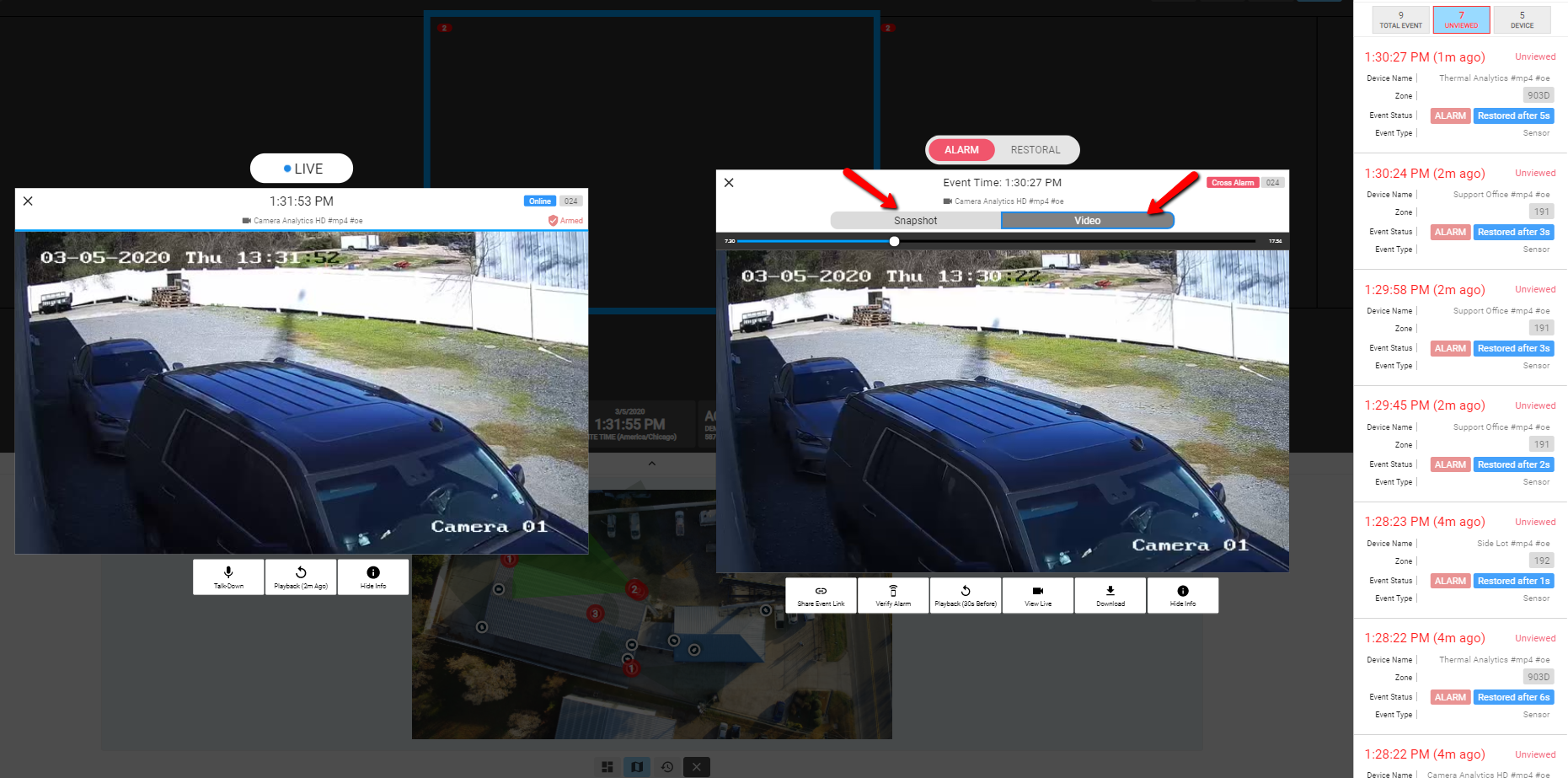Image resolution: width=1568 pixels, height=778 pixels.
Task: Close the event video panel
Action: [729, 182]
